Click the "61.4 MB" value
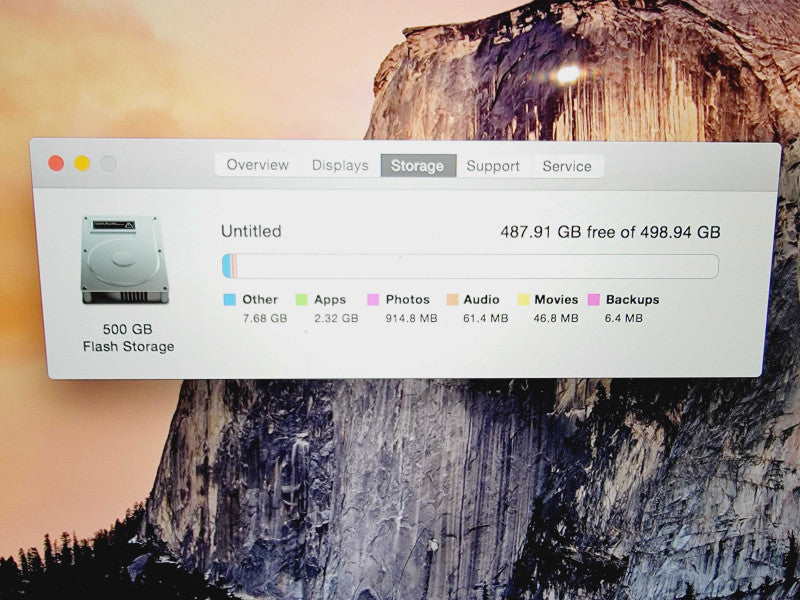 [486, 318]
